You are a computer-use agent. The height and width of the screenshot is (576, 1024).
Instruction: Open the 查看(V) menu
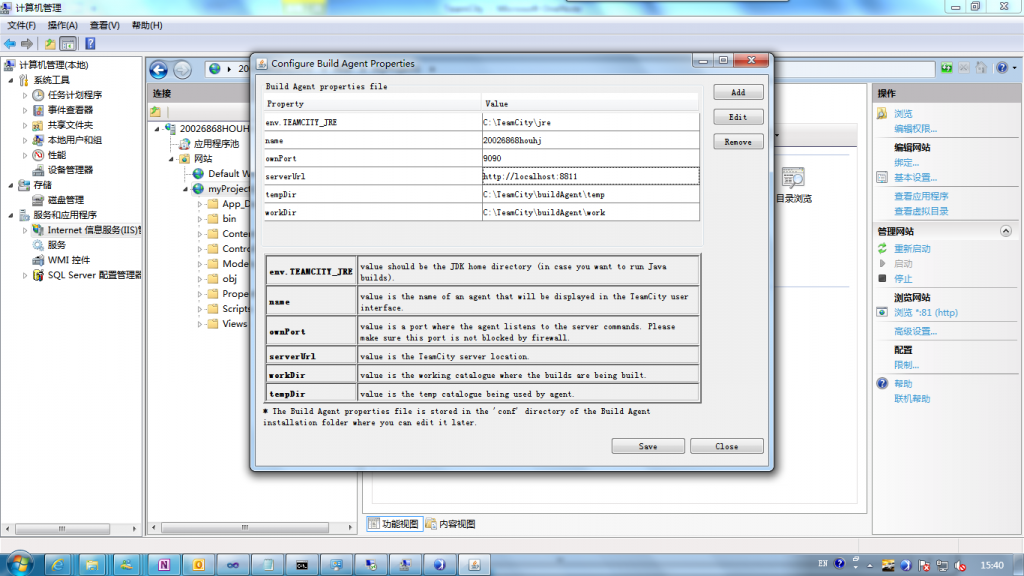(x=104, y=25)
